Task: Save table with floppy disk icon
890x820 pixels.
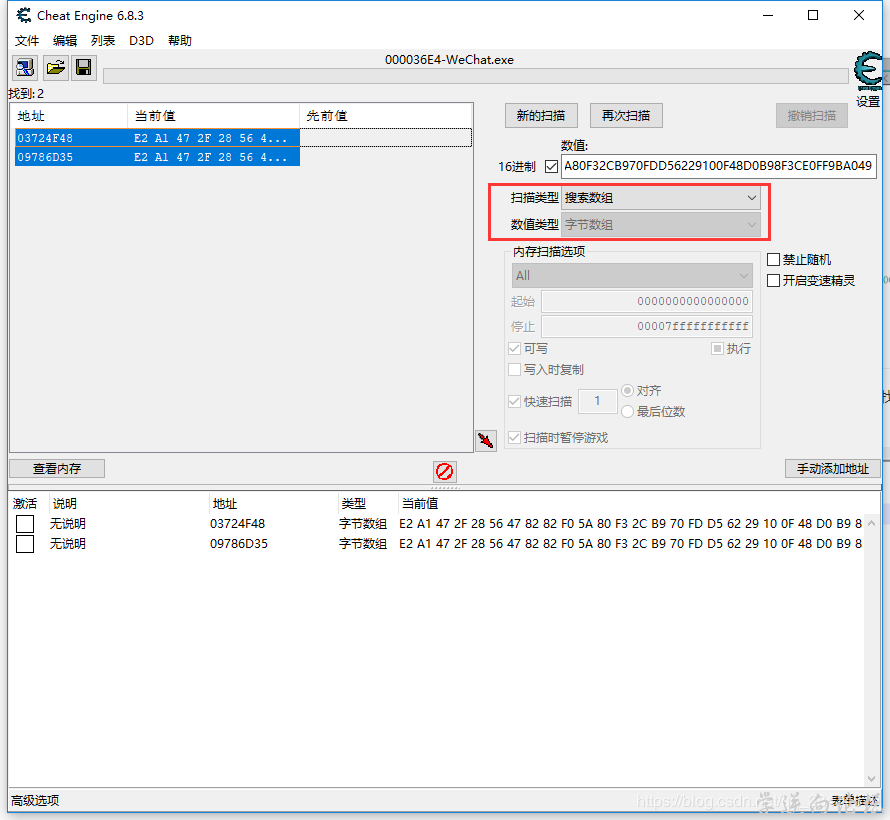Action: [x=84, y=68]
